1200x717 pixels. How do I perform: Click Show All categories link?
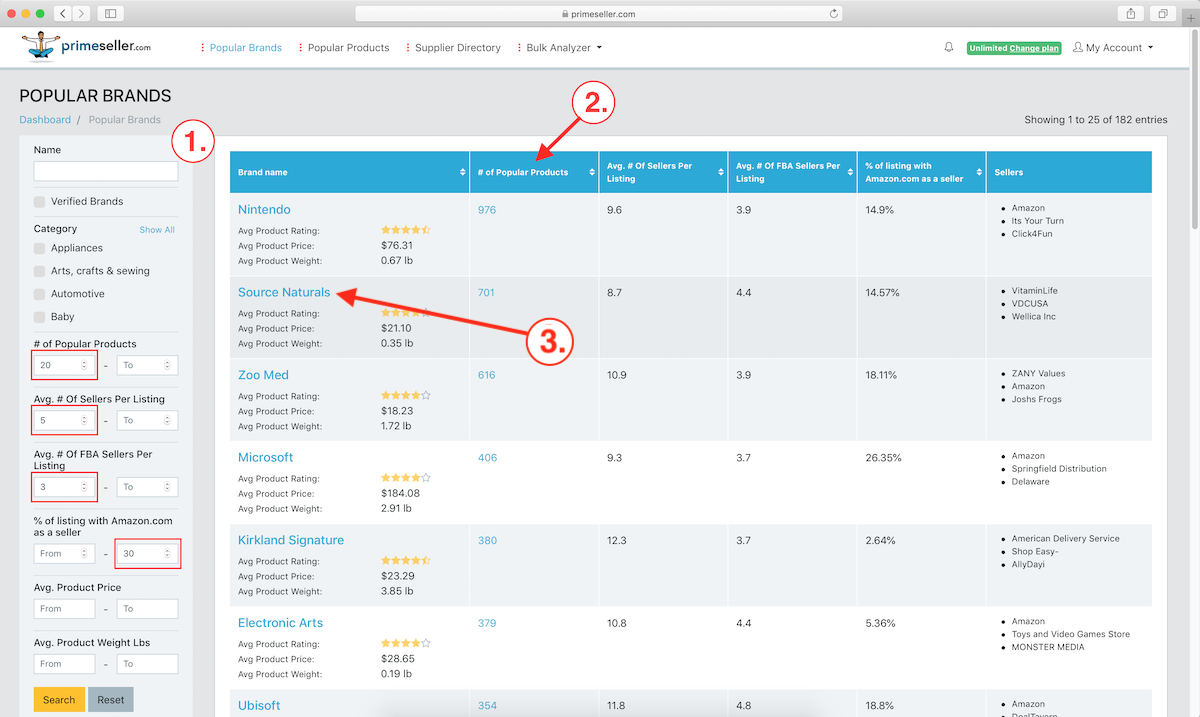pos(157,230)
